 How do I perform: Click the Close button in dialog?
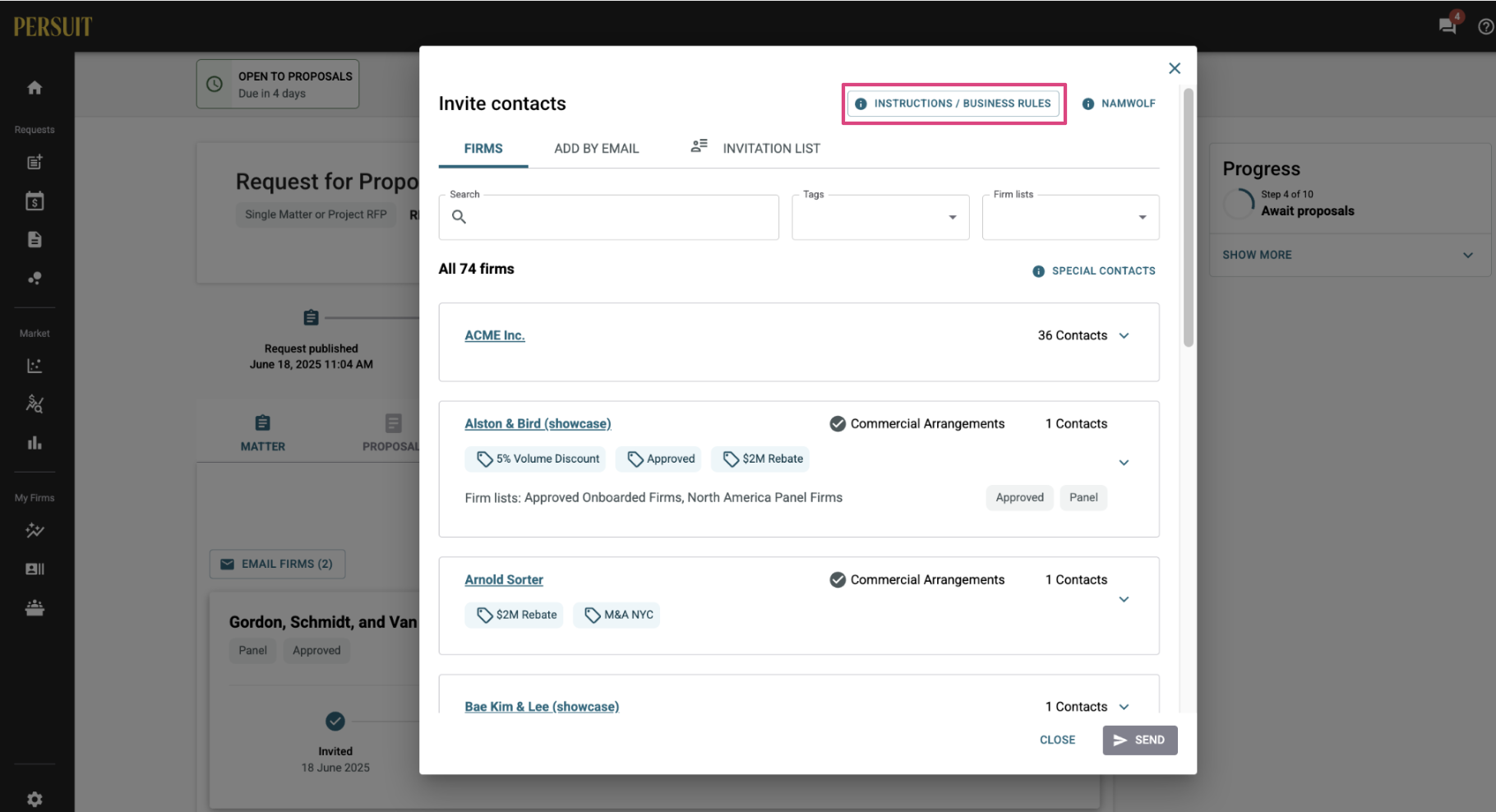pyautogui.click(x=1057, y=740)
